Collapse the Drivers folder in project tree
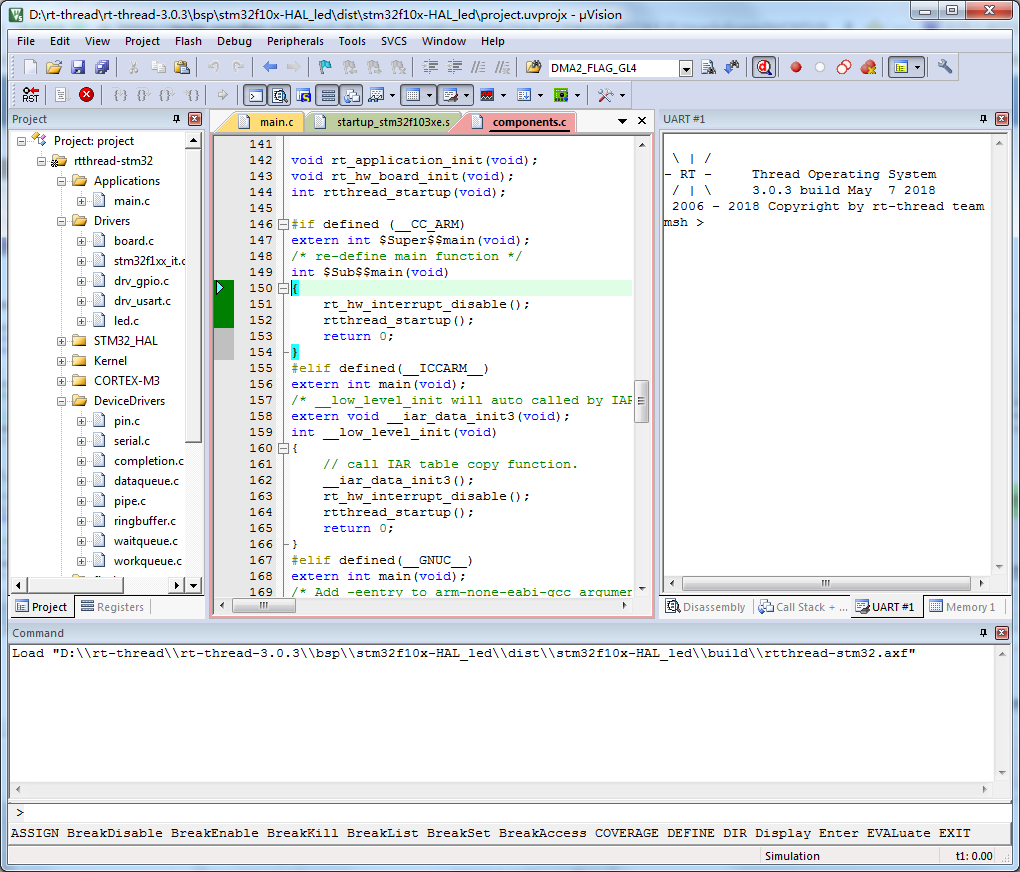 click(62, 221)
